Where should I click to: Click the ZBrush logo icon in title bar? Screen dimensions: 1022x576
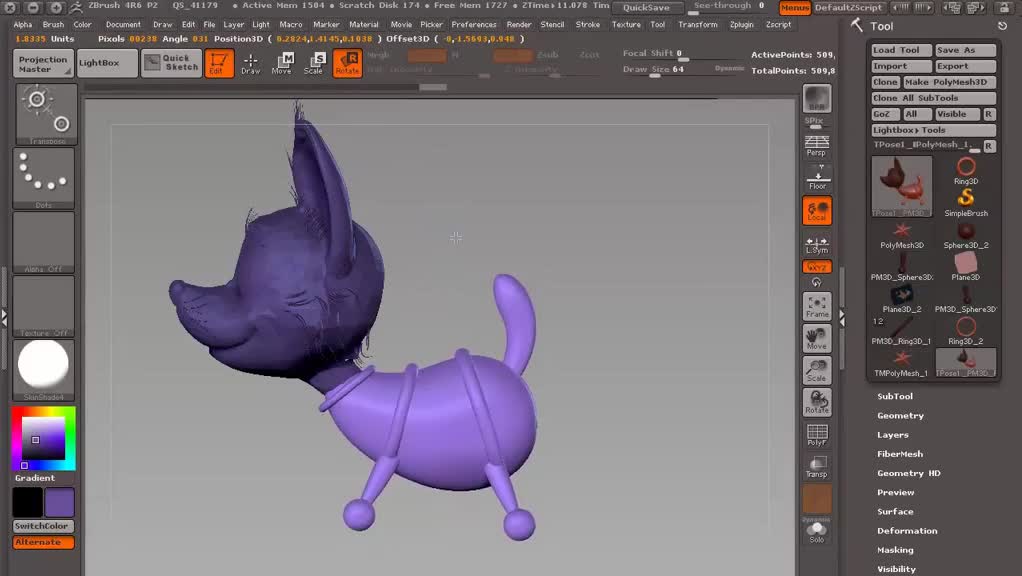coord(76,7)
